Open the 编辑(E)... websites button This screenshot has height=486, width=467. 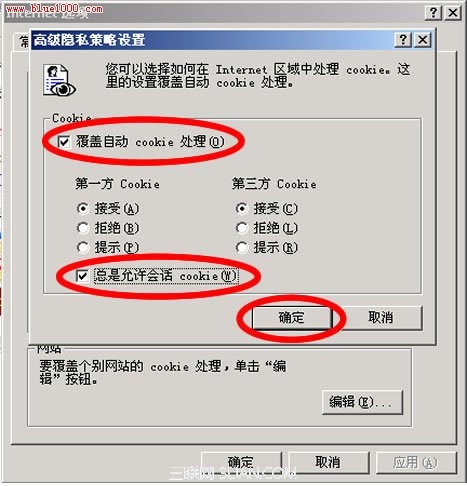click(362, 402)
